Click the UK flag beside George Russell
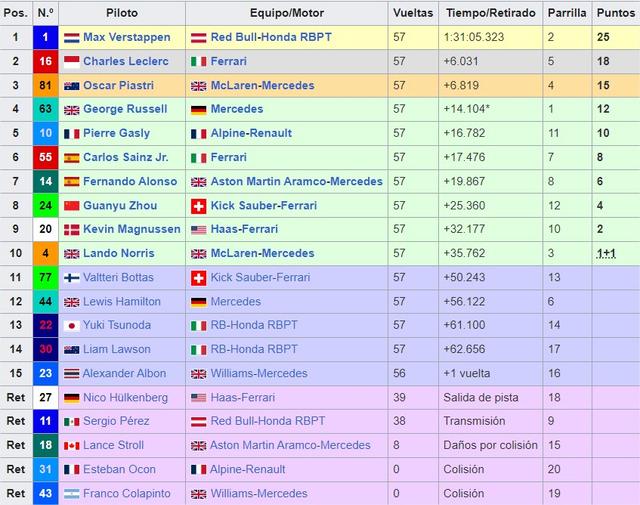 (71, 110)
